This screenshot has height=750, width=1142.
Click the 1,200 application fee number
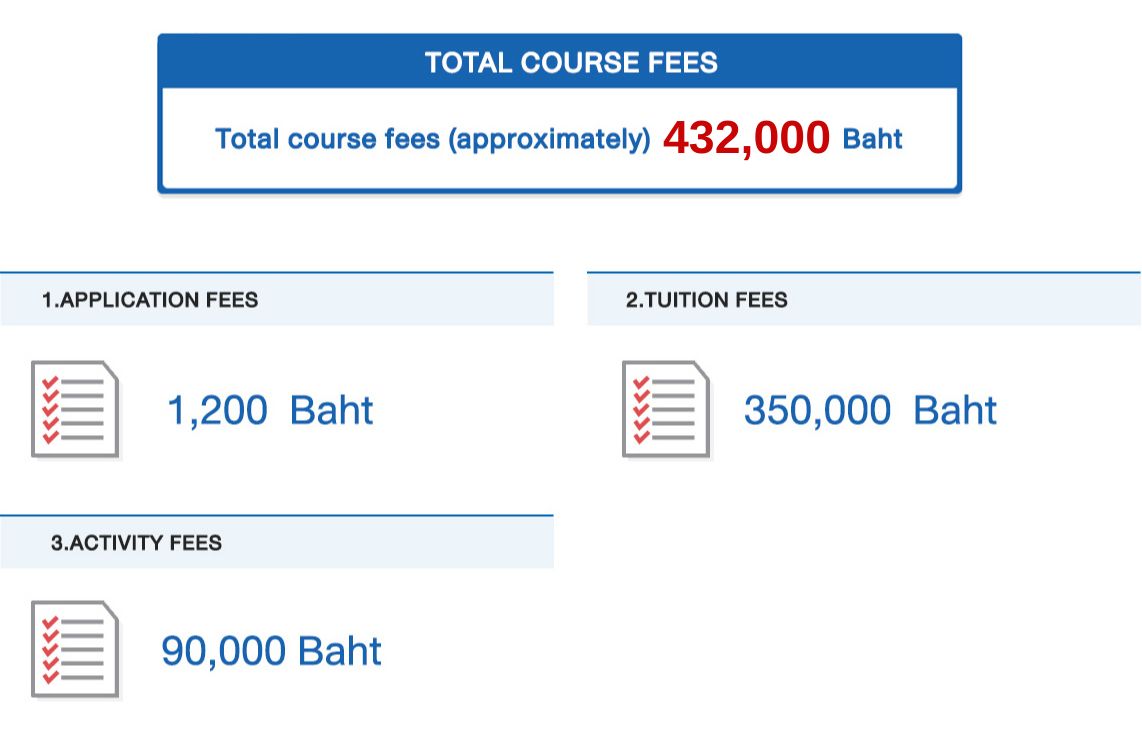[x=217, y=410]
